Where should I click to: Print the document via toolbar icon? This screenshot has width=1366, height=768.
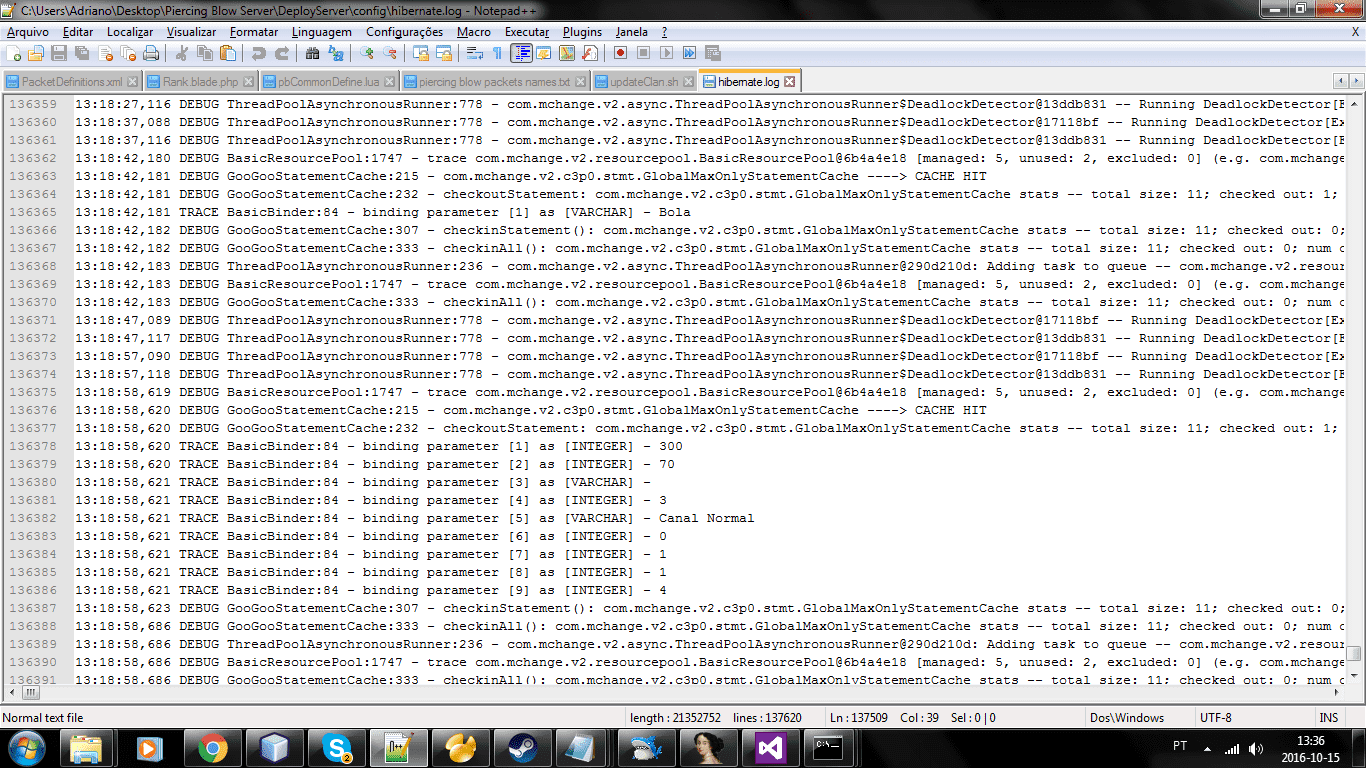(x=151, y=52)
